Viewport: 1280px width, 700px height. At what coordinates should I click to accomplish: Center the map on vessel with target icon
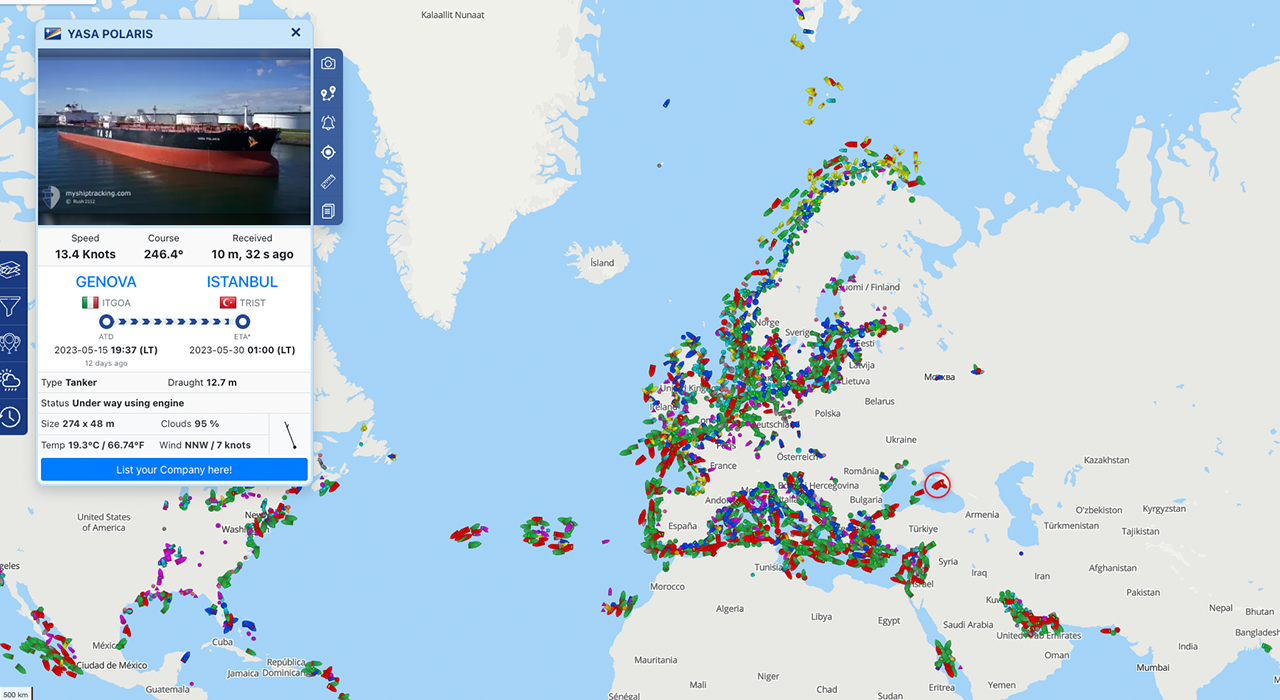pos(328,153)
